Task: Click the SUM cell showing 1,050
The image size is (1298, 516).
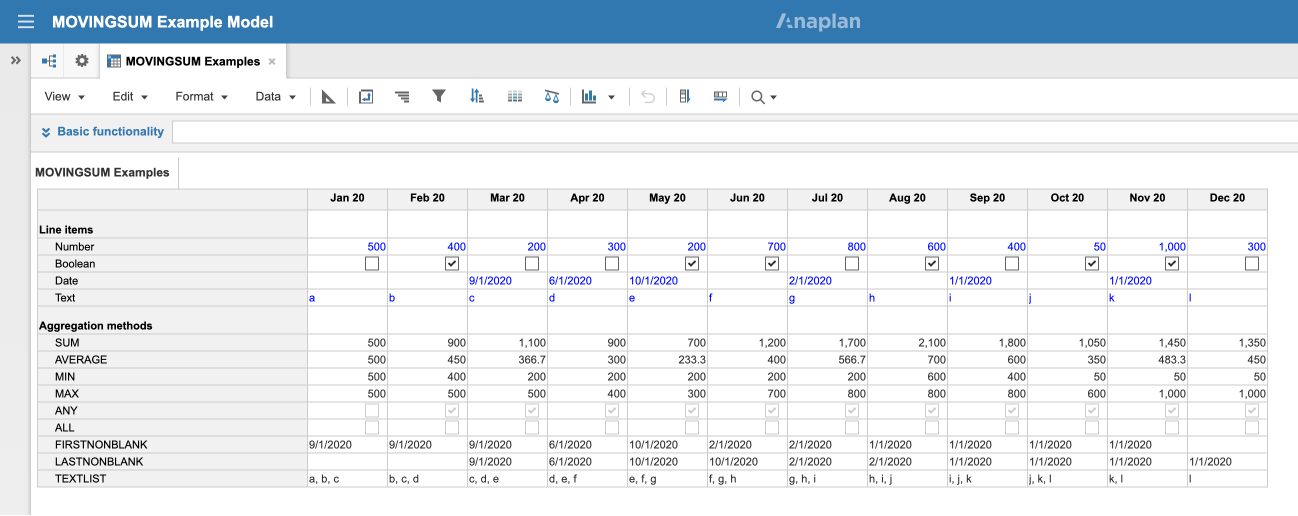Action: [1067, 343]
